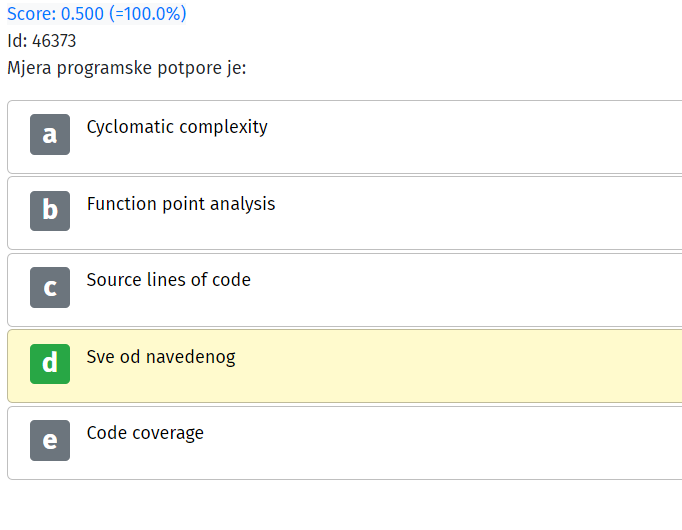
Task: Click the gray "a" letter badge
Action: [50, 134]
